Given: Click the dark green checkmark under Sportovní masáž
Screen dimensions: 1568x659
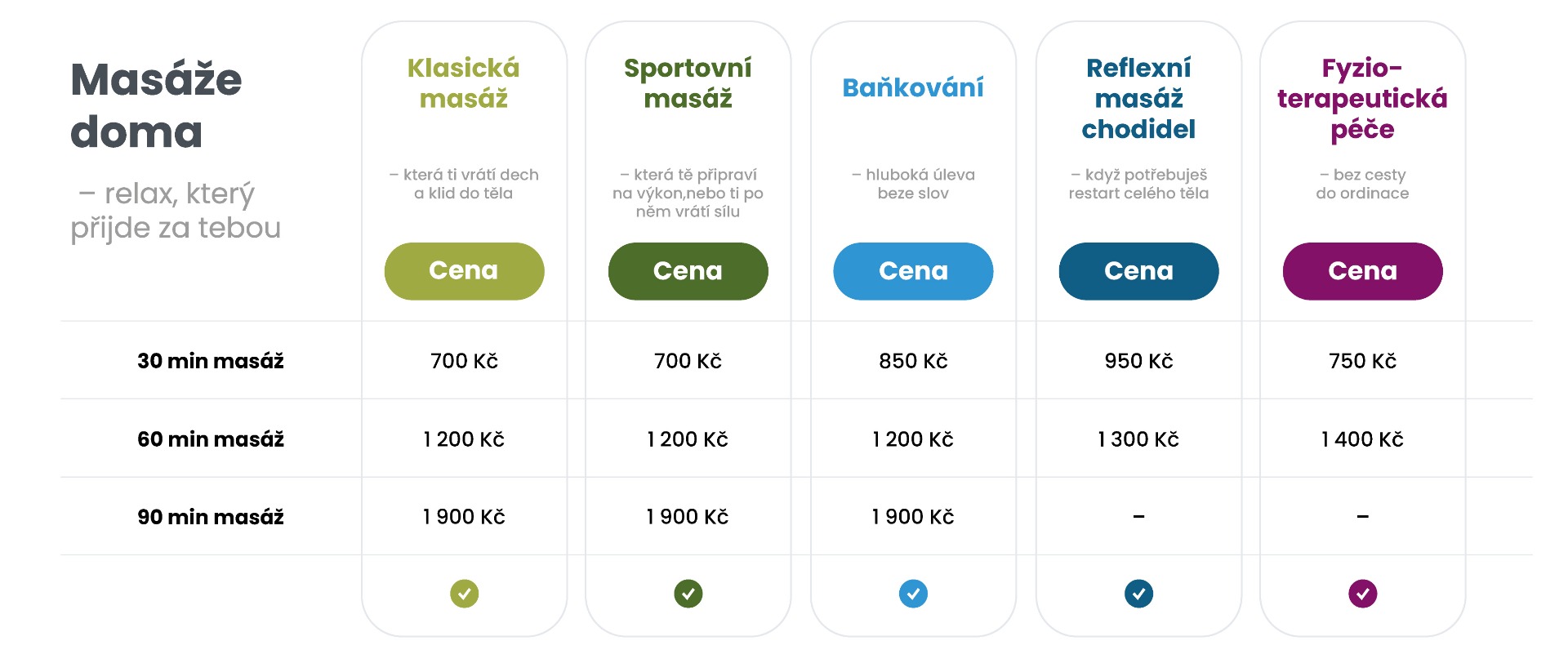Looking at the screenshot, I should (x=688, y=594).
